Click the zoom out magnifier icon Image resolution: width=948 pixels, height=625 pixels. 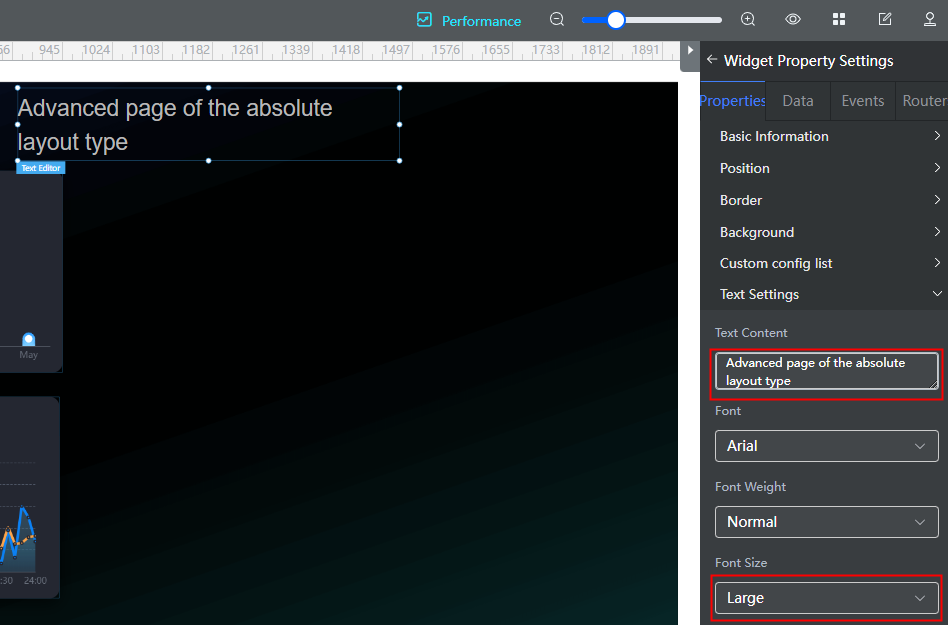(557, 19)
